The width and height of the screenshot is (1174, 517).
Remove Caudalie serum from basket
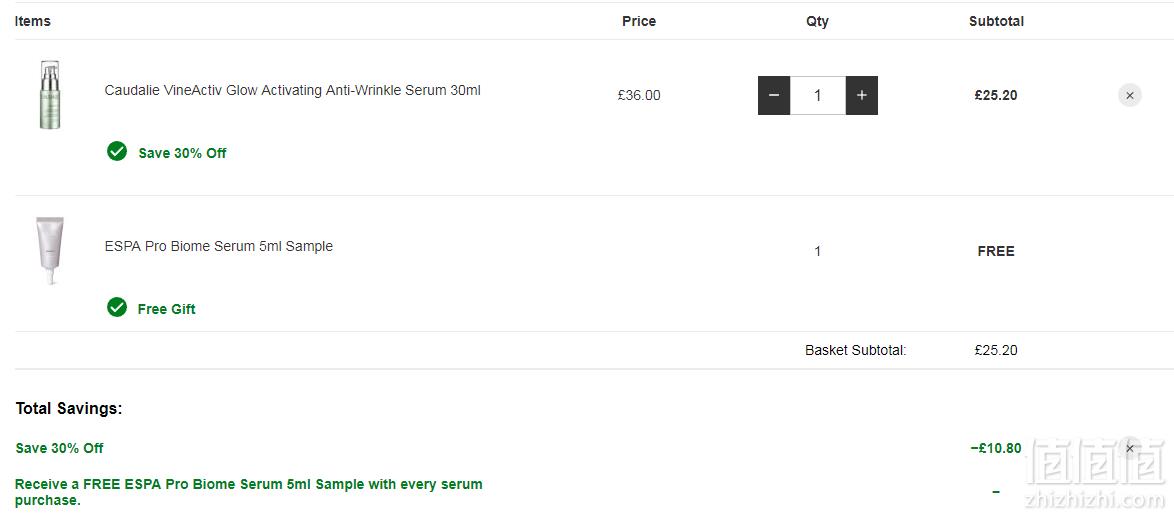1130,95
